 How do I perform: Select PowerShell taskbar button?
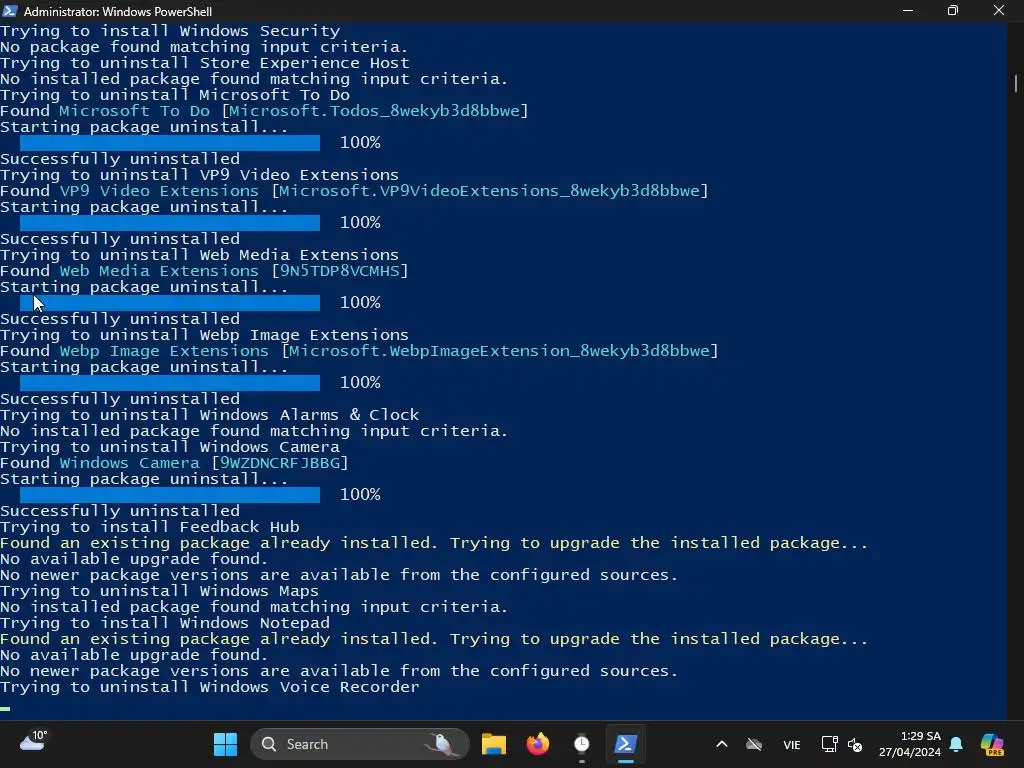click(625, 744)
